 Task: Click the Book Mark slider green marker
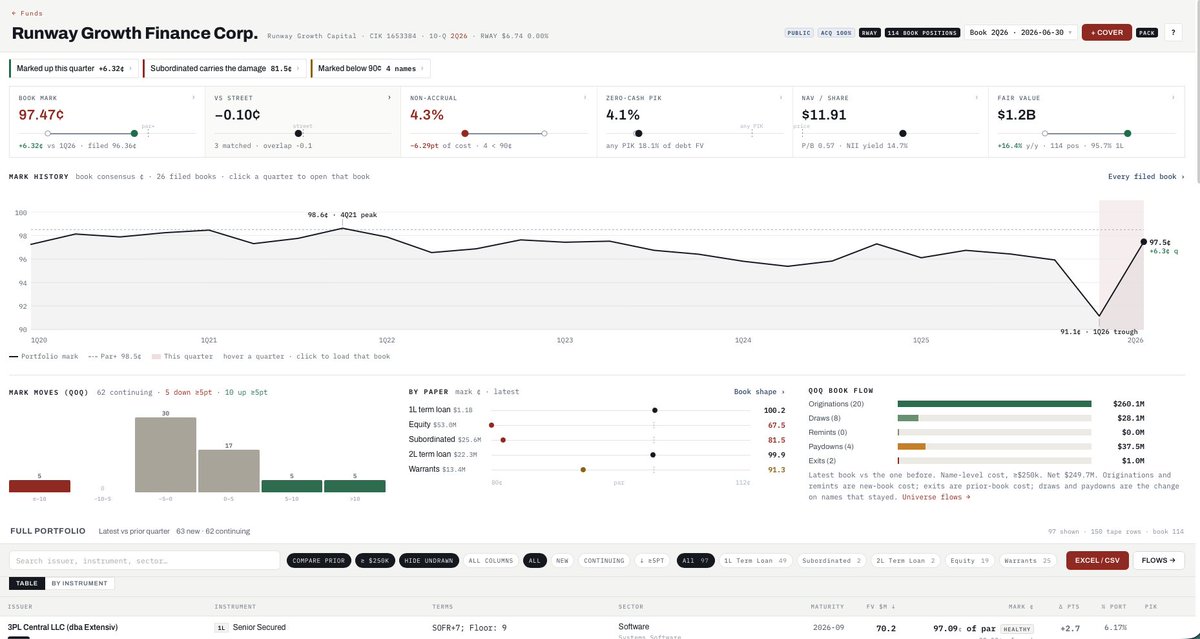point(134,133)
